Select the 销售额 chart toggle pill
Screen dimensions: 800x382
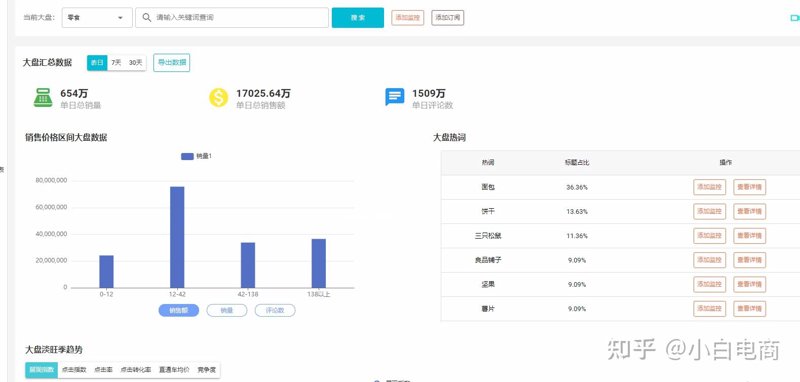tap(179, 310)
